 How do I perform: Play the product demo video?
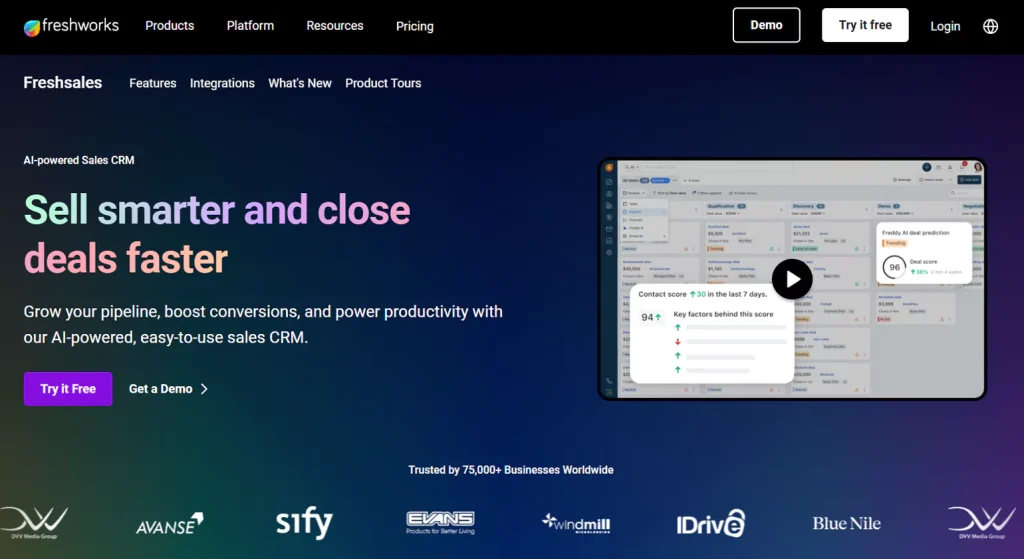(792, 279)
